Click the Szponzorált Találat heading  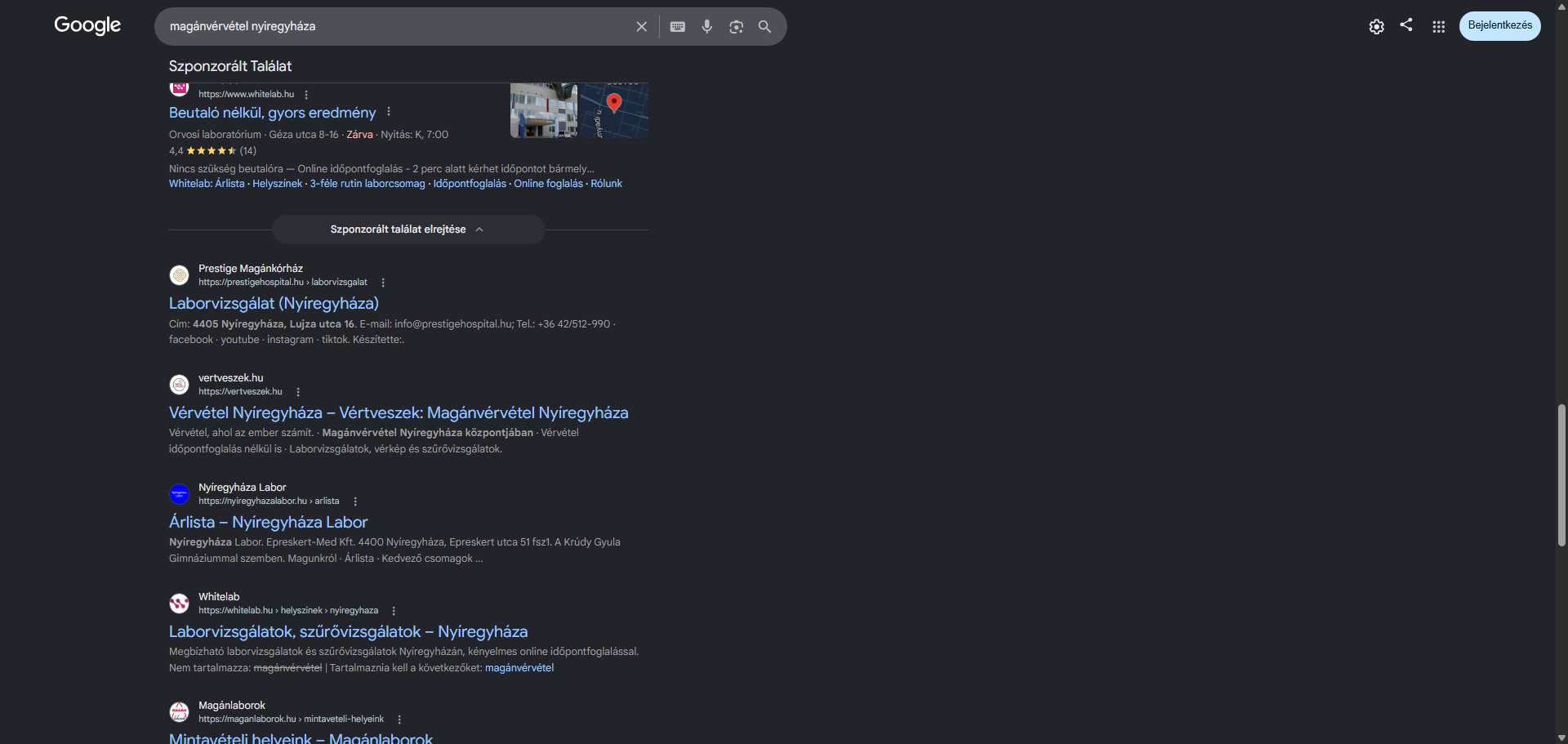tap(230, 66)
